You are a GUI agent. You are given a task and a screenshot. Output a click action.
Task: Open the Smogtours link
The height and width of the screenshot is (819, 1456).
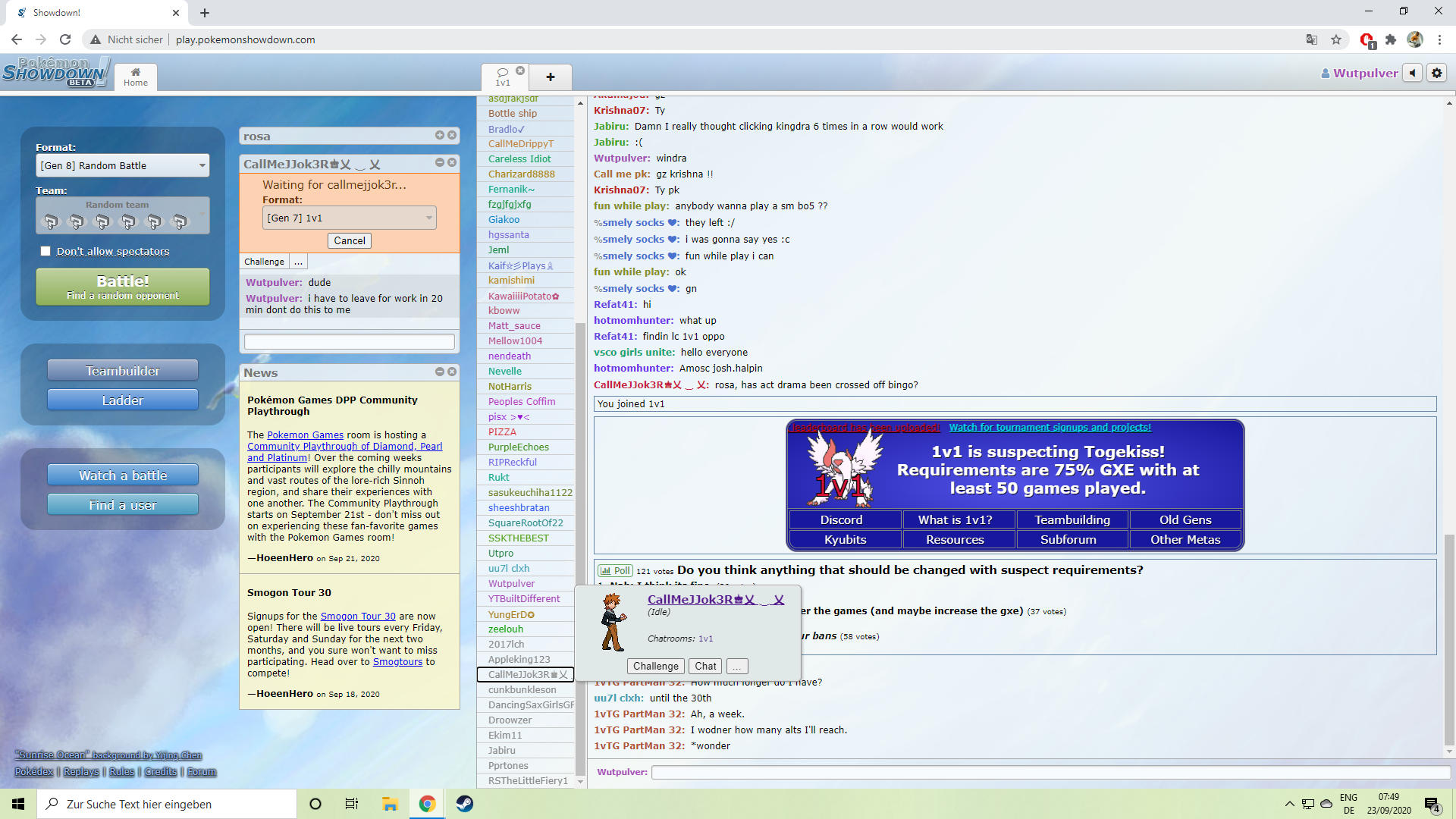(x=397, y=662)
